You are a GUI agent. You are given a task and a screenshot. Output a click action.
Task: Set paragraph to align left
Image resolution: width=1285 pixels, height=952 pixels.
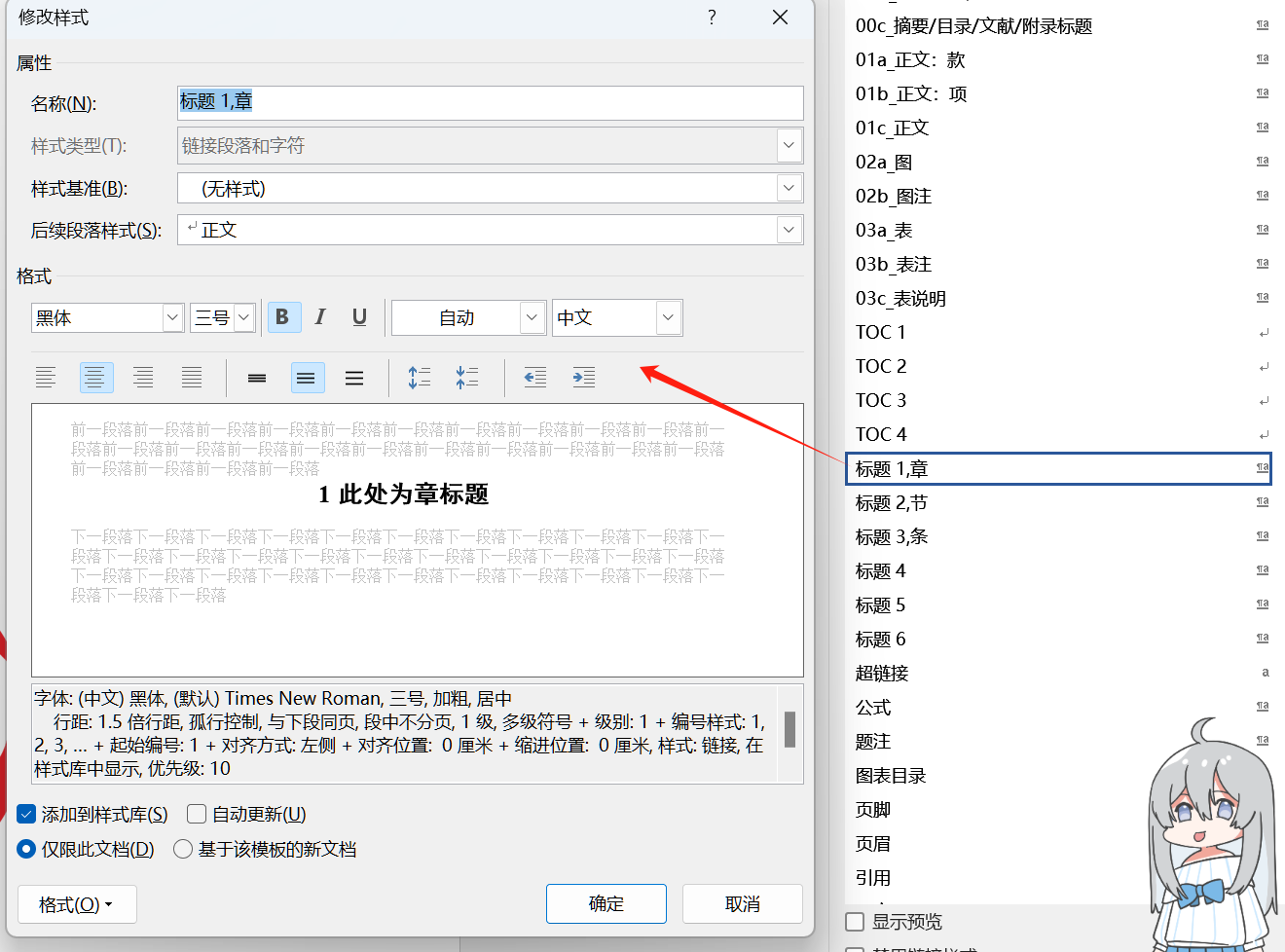pos(46,378)
